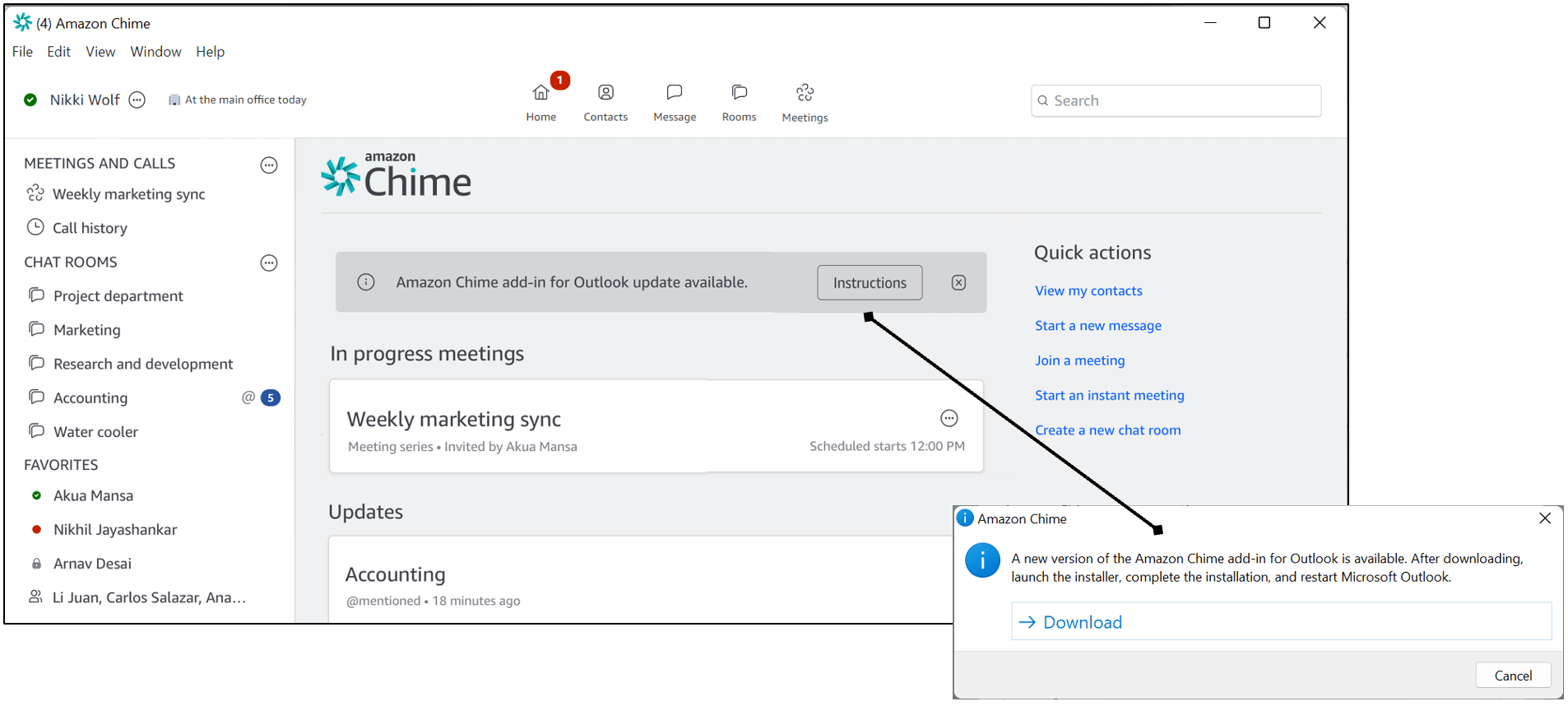Open the Window menu
1568x706 pixels.
155,51
